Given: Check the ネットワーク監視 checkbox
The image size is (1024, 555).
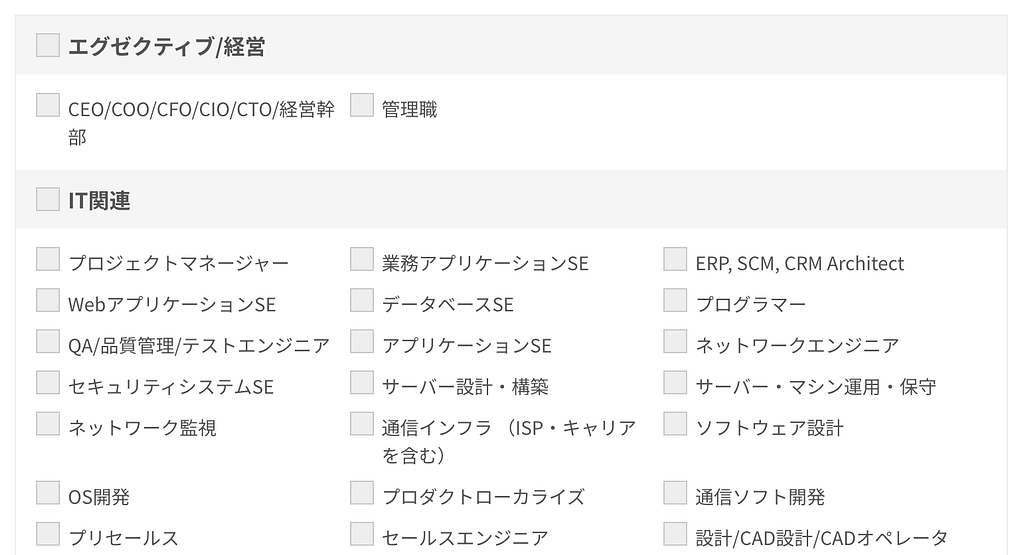Looking at the screenshot, I should tap(48, 424).
